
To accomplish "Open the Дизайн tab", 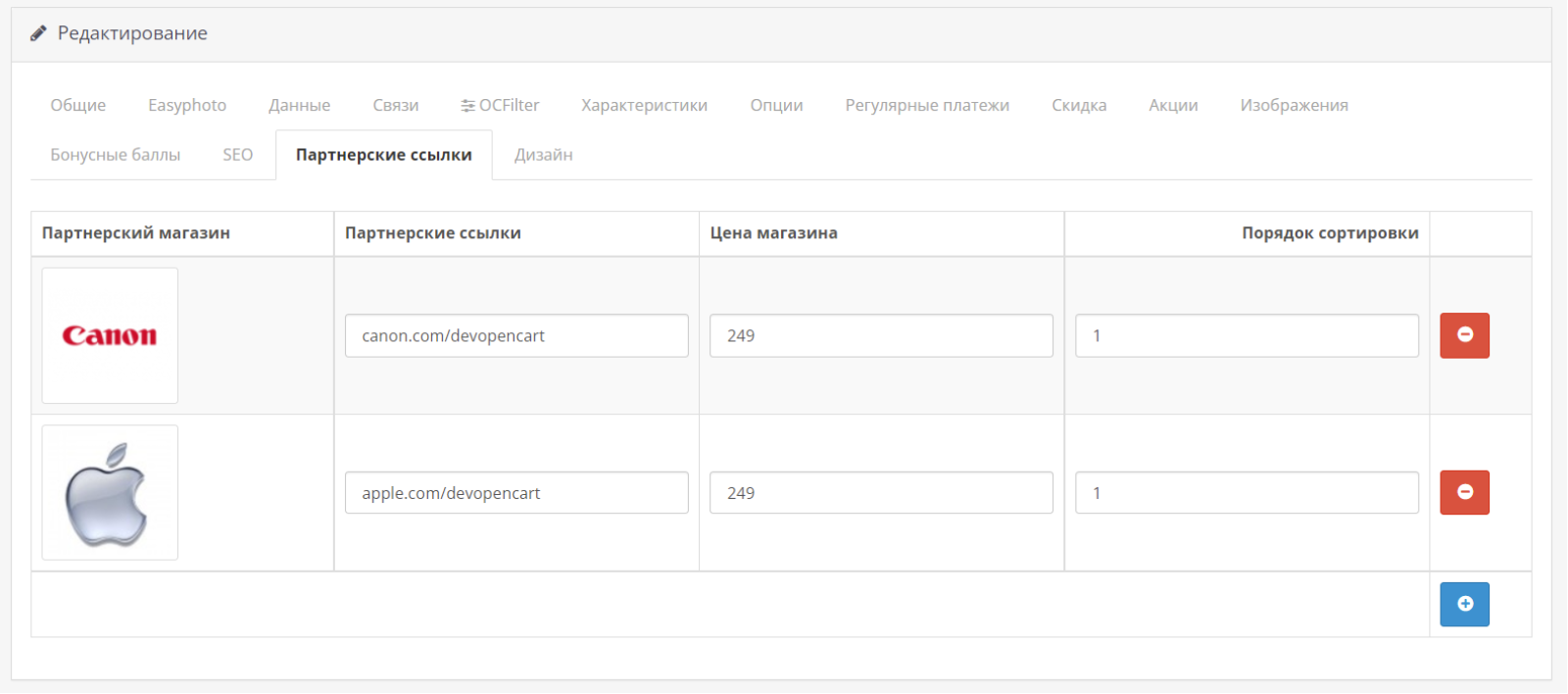I will pos(544,155).
